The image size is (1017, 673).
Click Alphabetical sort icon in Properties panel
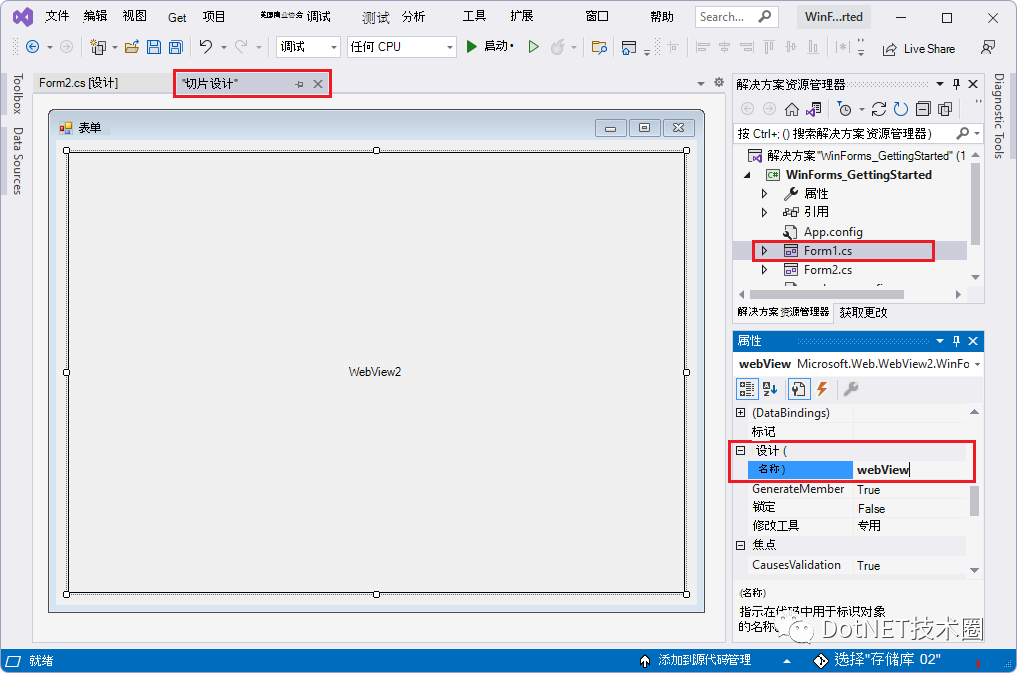click(770, 389)
